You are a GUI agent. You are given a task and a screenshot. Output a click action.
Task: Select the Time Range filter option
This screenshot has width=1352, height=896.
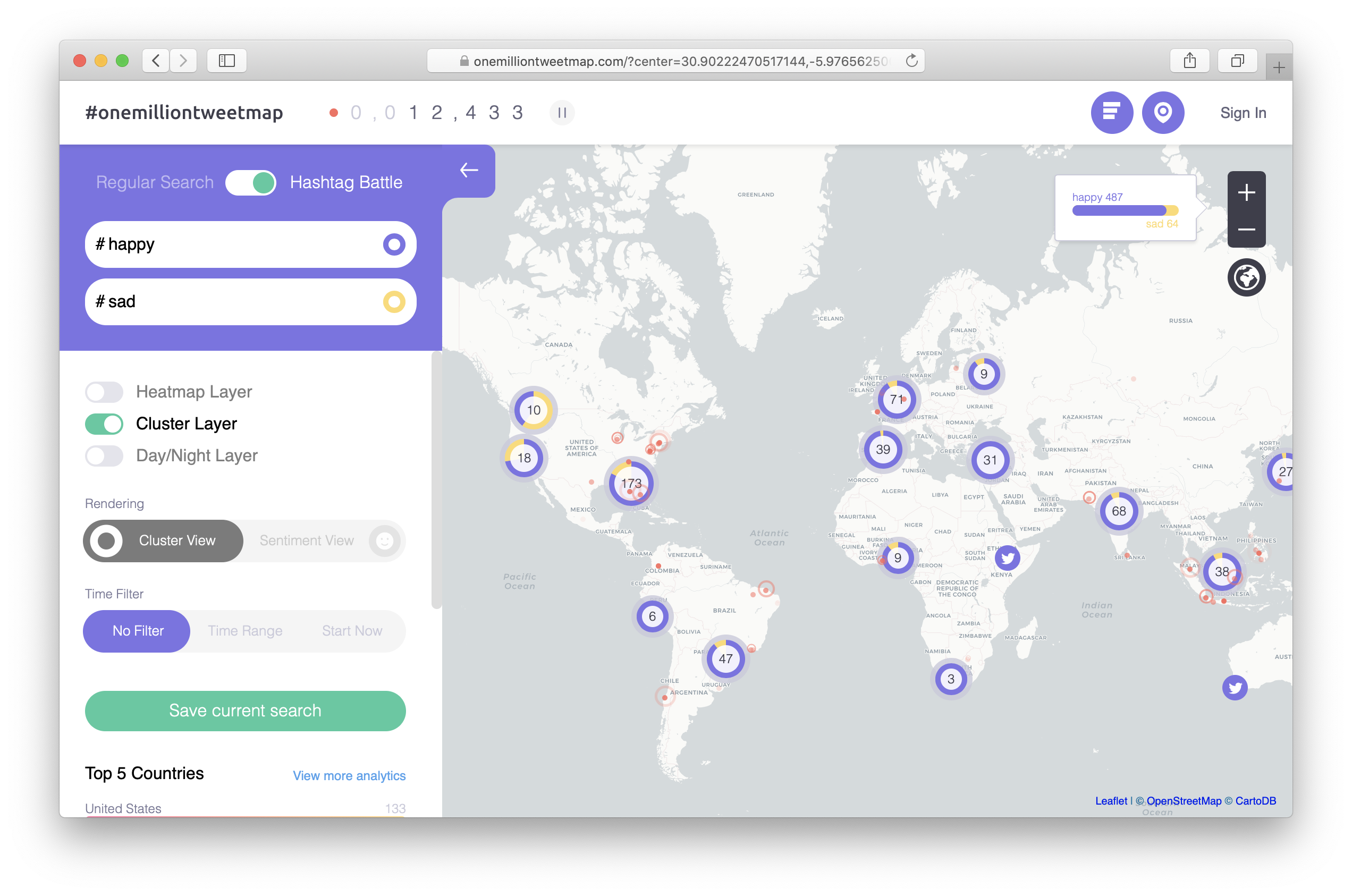click(x=245, y=631)
